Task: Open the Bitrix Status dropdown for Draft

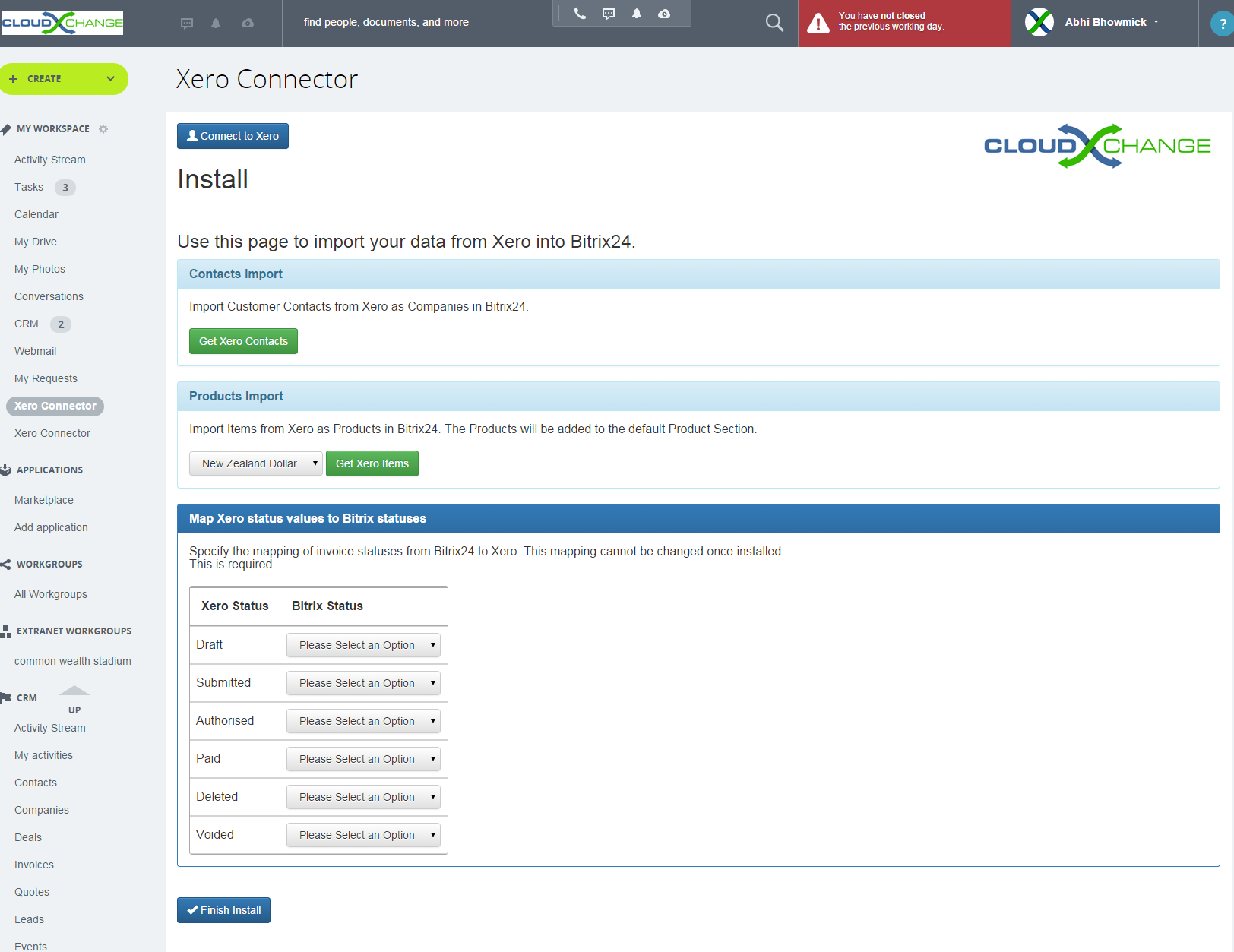Action: tap(363, 644)
